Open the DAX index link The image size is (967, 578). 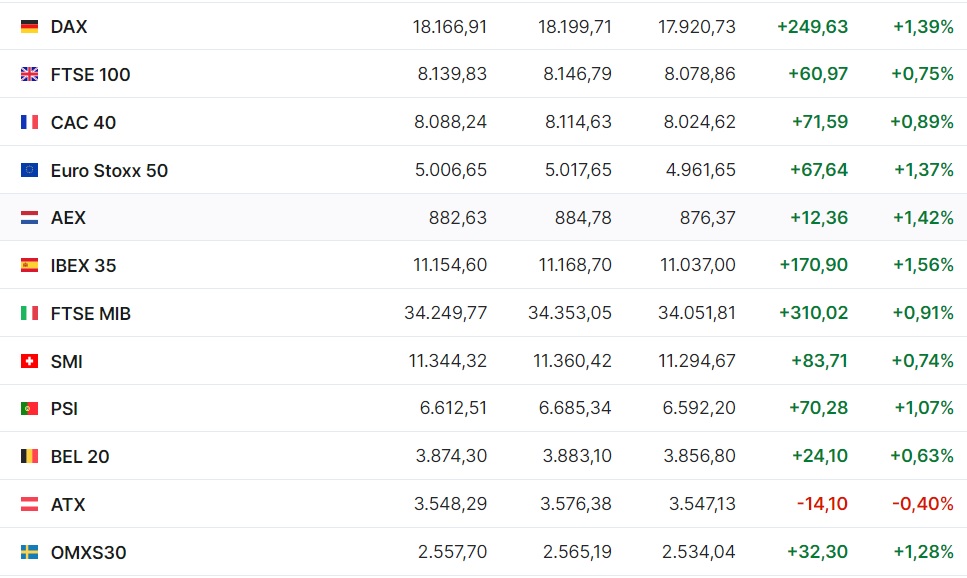tap(68, 27)
